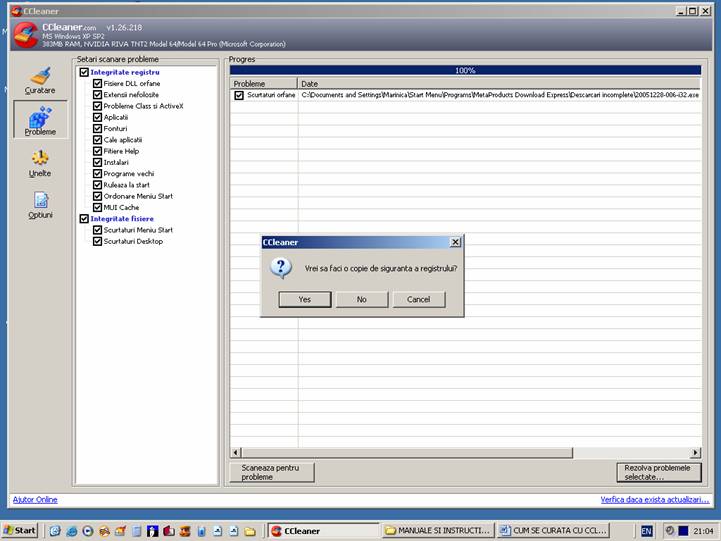Viewport: 721px width, 541px height.
Task: Uncheck the Scurtaturi orfane result row checkbox
Action: pos(239,95)
